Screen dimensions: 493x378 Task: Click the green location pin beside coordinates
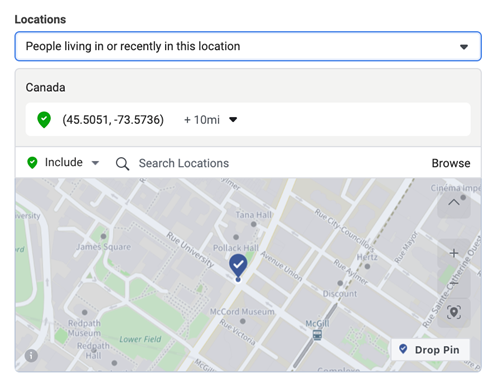[44, 120]
